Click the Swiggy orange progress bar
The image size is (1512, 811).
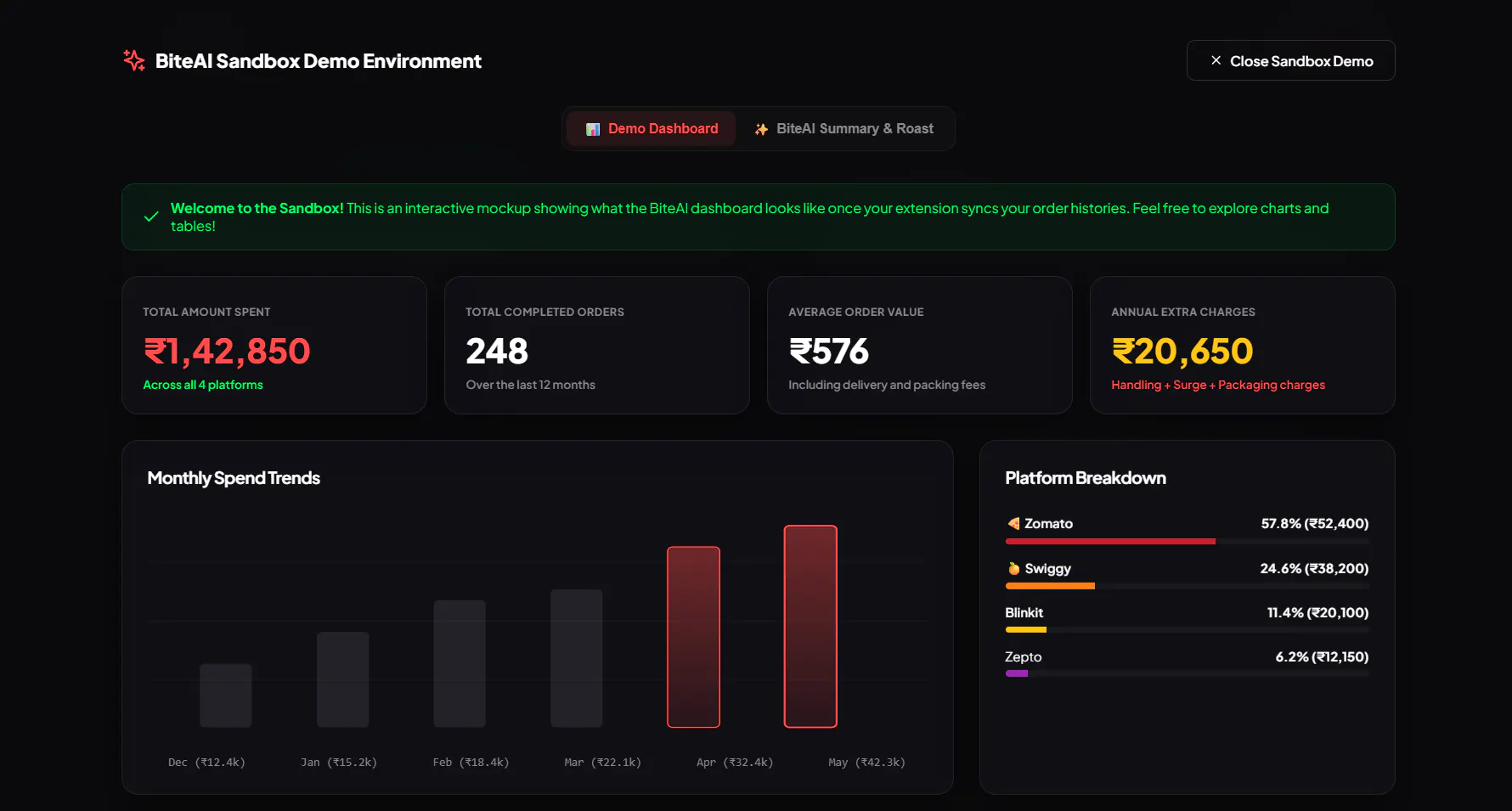tap(1050, 586)
